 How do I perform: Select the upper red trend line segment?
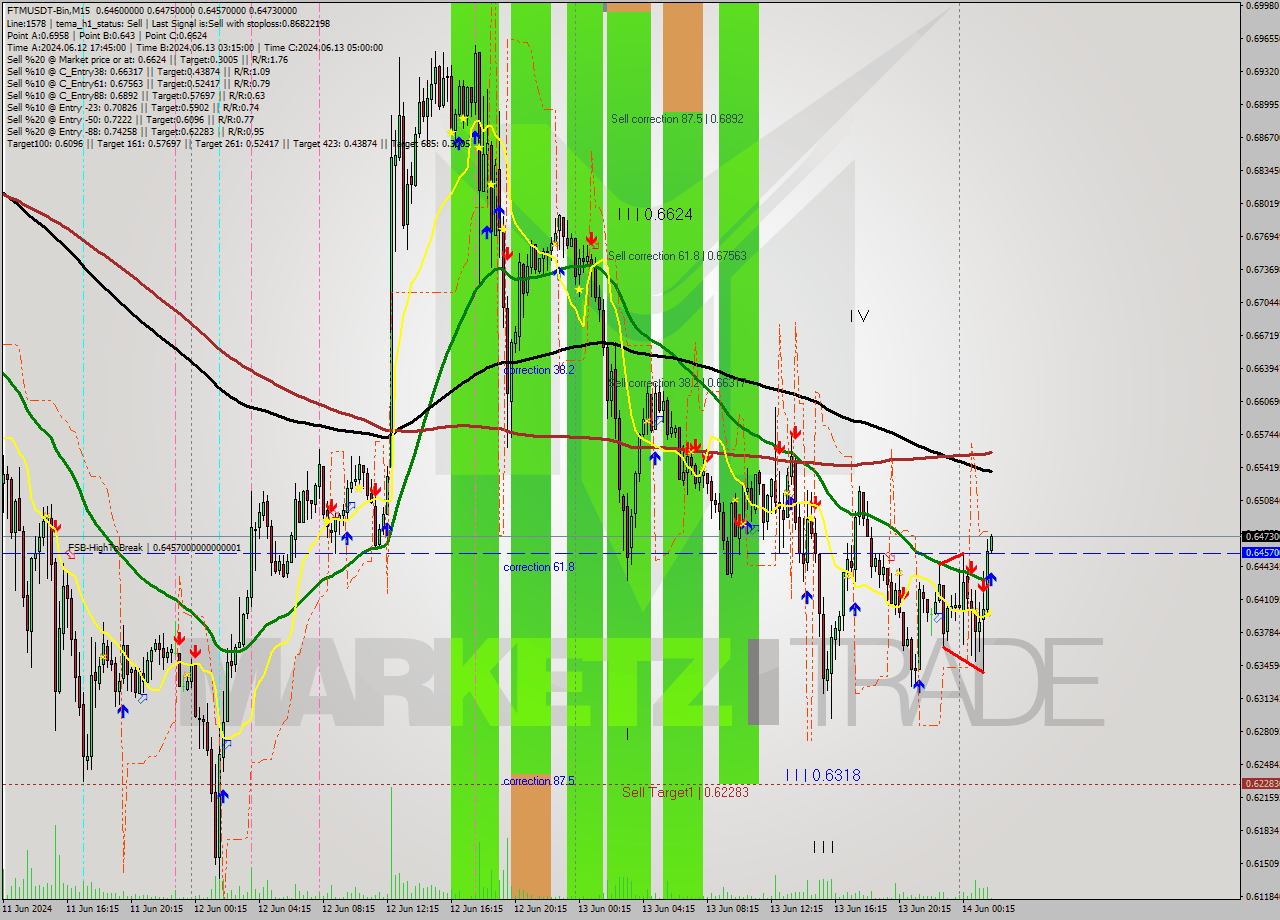[951, 557]
